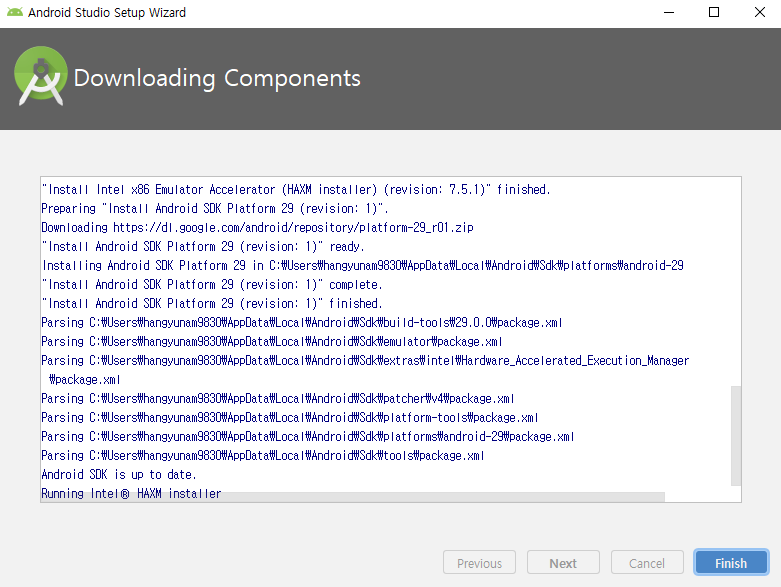Screen dimensions: 781x587
Task: Click the line 'Running Intel® HAXM installer'
Action: (x=131, y=493)
